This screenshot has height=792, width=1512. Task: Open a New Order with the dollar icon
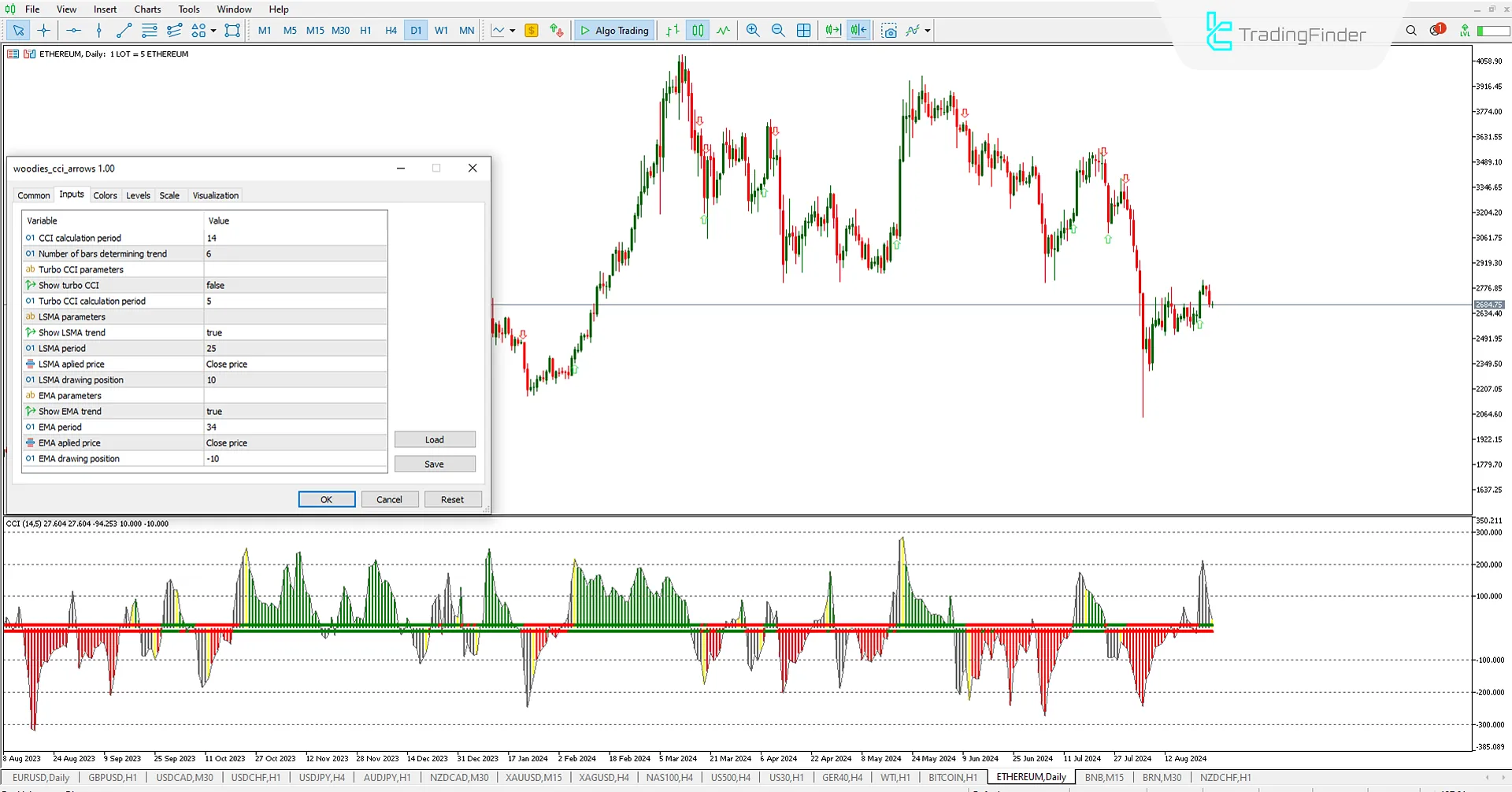click(532, 30)
